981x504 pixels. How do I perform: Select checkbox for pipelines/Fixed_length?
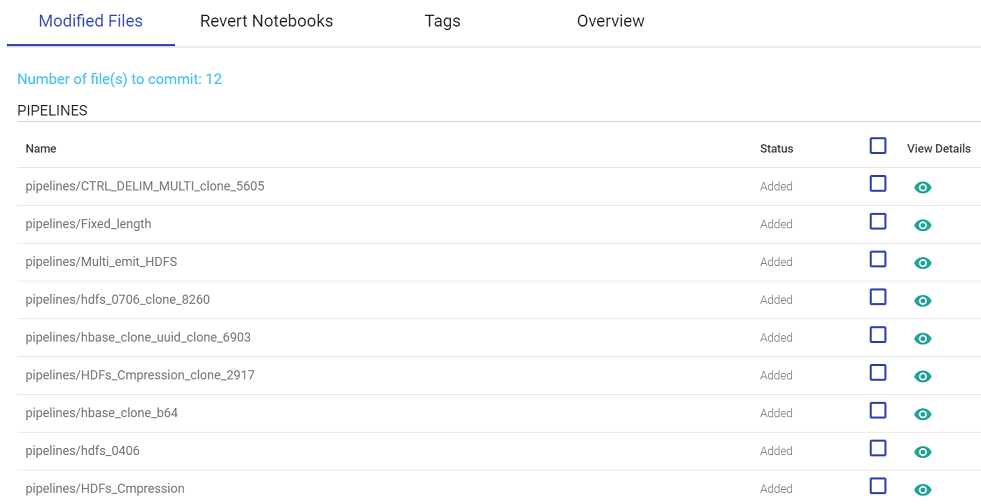point(878,221)
